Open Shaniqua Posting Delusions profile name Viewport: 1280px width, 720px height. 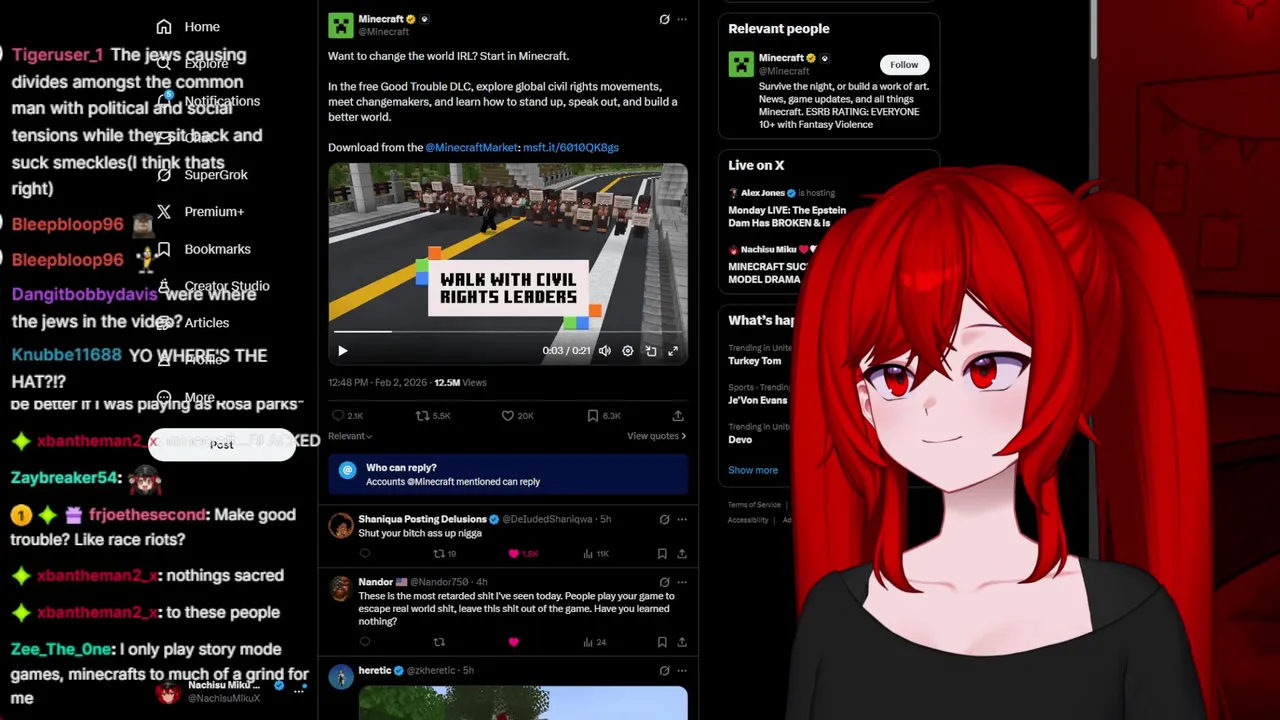(x=422, y=520)
